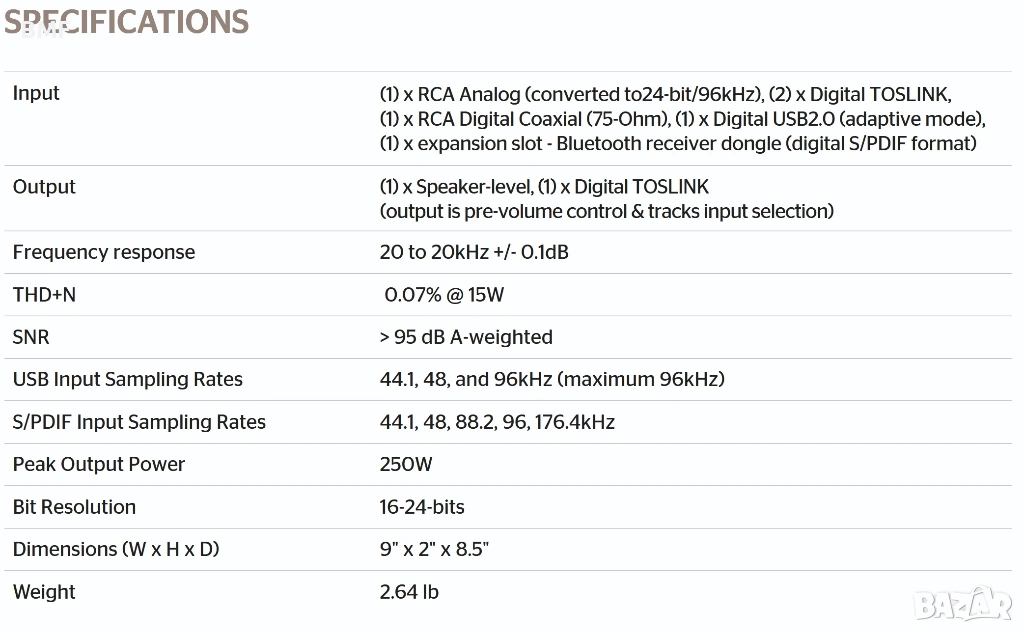Image resolution: width=1024 pixels, height=633 pixels.
Task: Click the SPECIFICATIONS heading
Action: click(x=127, y=21)
